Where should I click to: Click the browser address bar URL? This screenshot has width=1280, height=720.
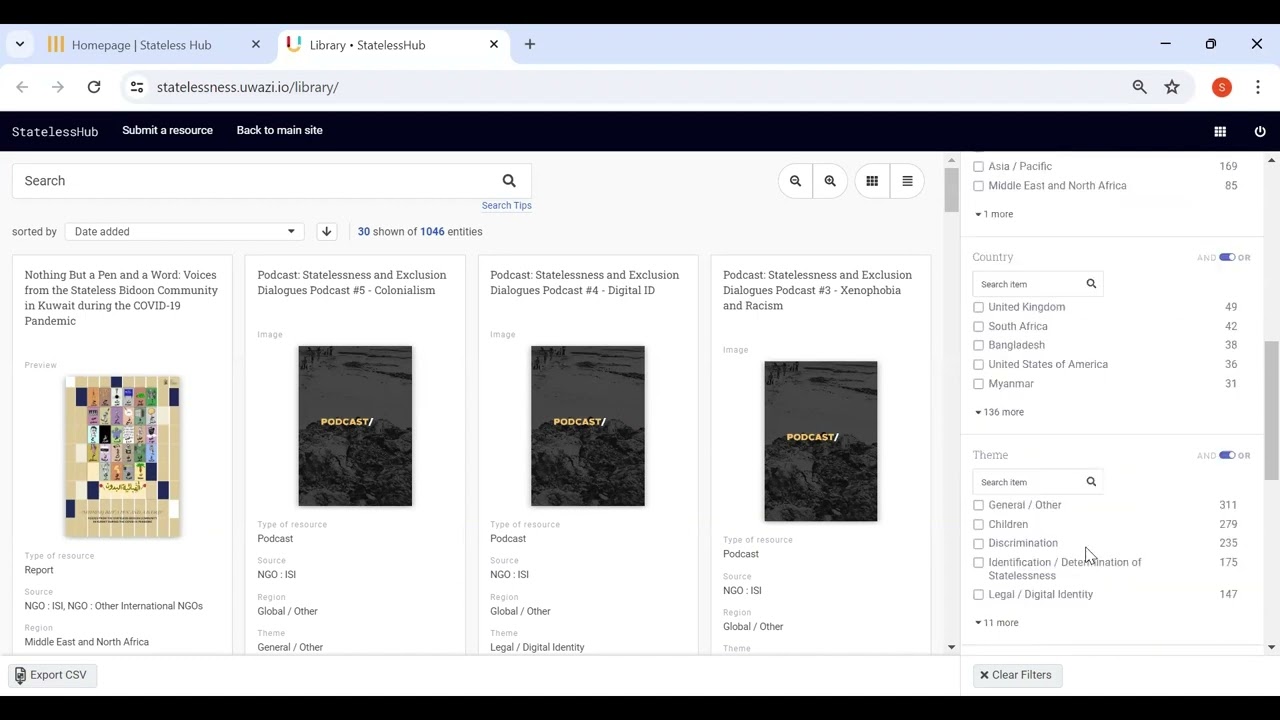tap(248, 87)
